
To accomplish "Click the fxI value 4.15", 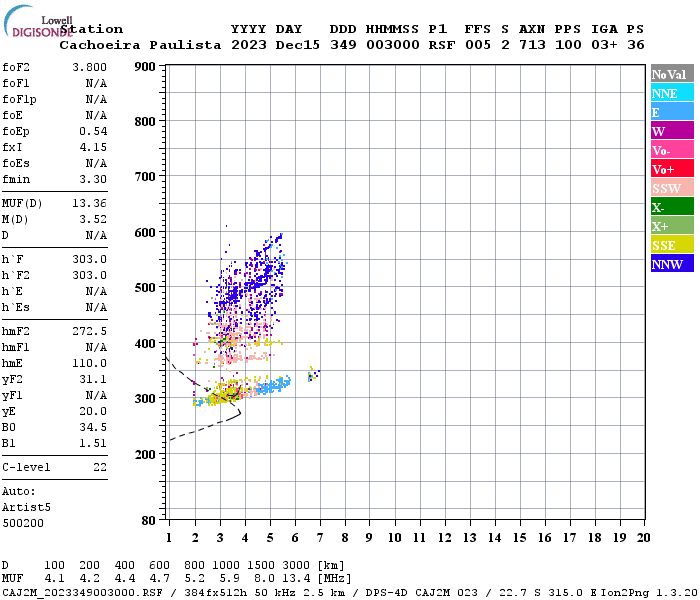I will click(93, 147).
